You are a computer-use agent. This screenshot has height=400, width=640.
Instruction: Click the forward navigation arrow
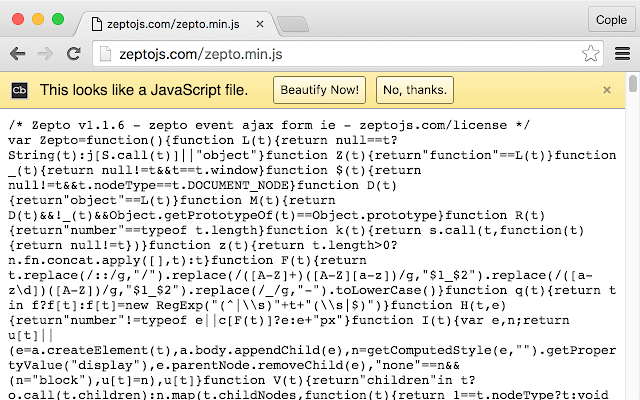click(x=45, y=53)
